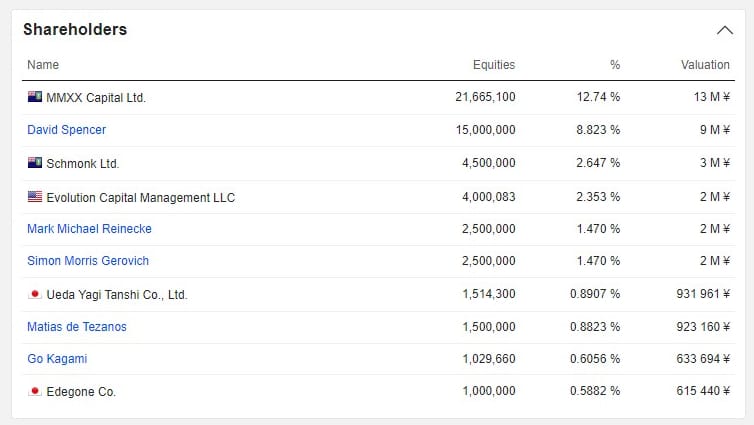Open David Spencer's profile link
Screen dimensions: 754x425
(x=66, y=130)
